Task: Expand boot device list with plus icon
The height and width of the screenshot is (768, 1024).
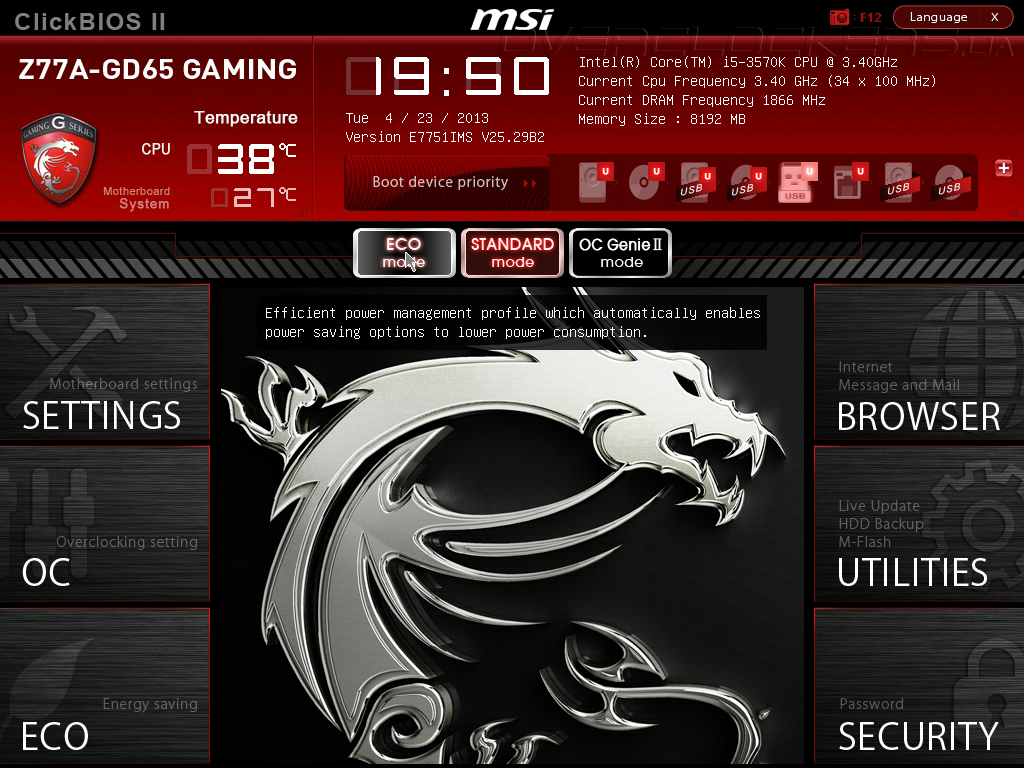Action: coord(1004,168)
